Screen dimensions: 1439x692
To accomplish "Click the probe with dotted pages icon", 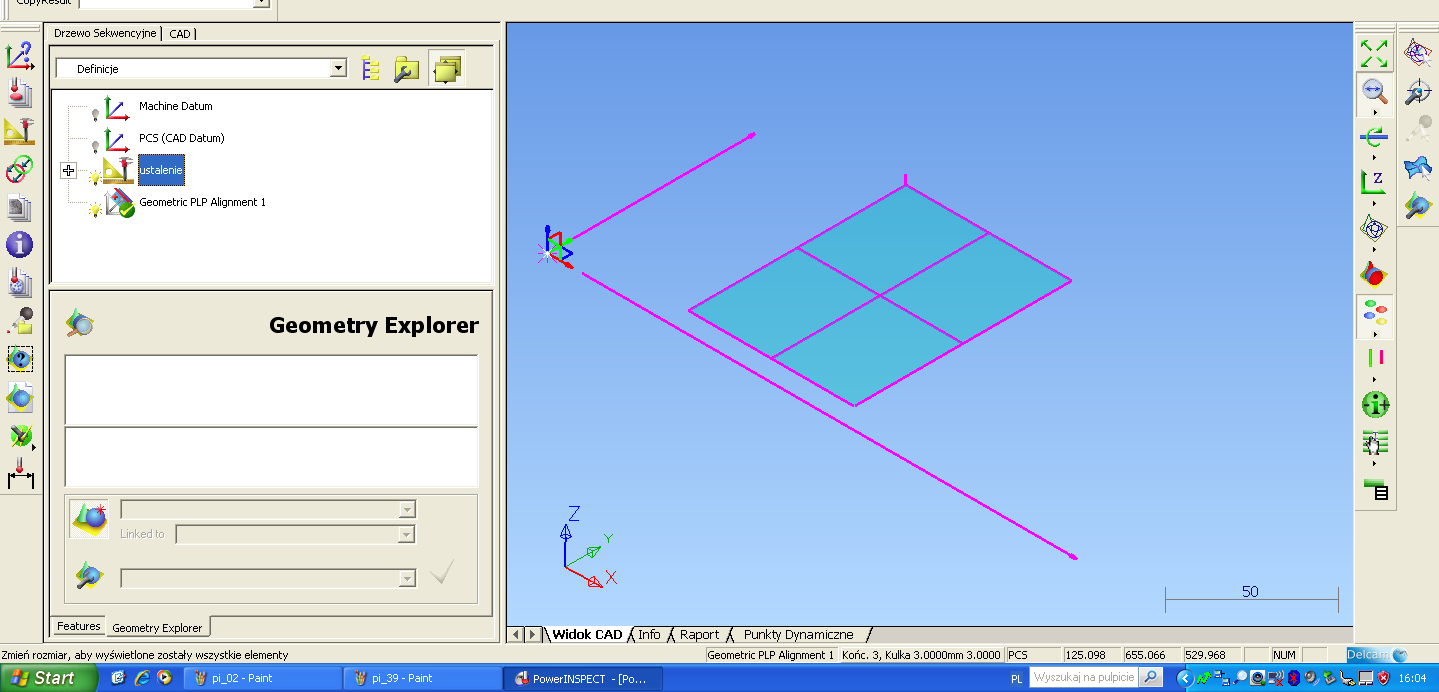I will 19,282.
